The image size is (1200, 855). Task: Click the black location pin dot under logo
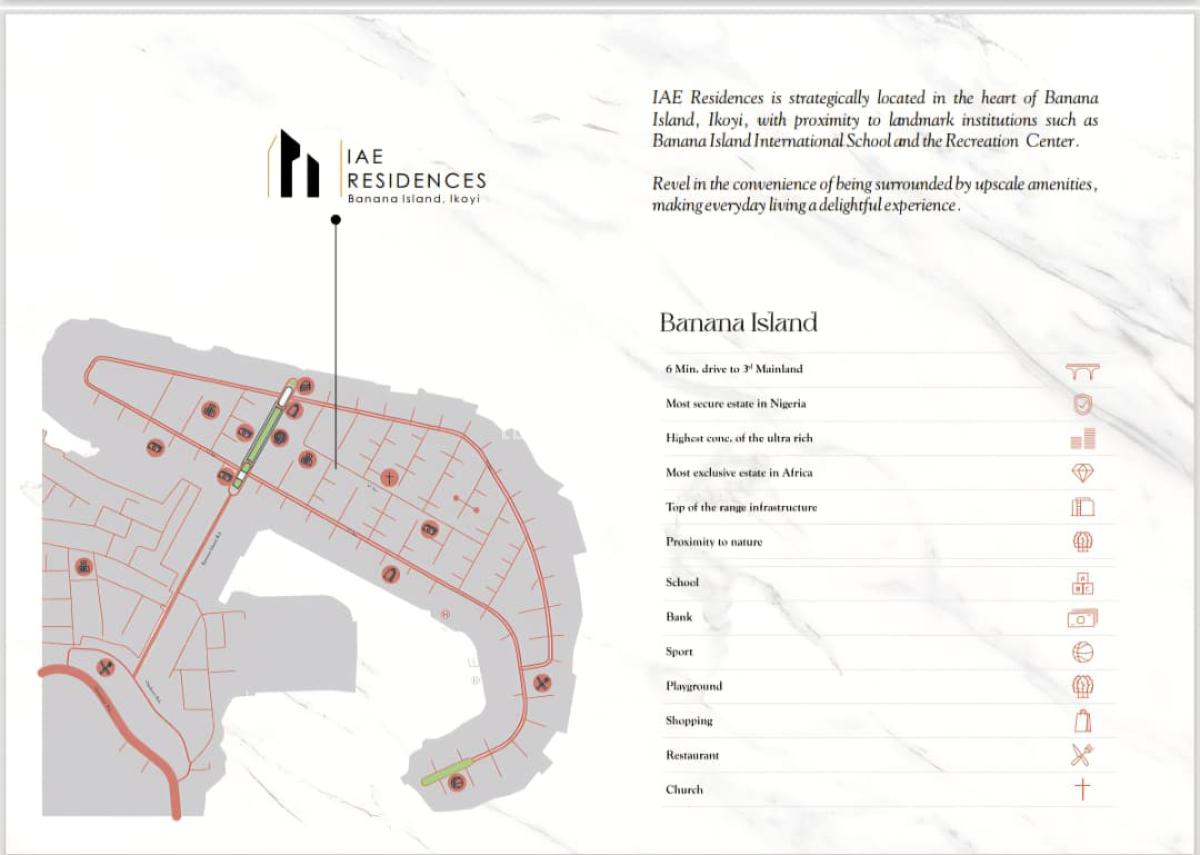tap(336, 220)
